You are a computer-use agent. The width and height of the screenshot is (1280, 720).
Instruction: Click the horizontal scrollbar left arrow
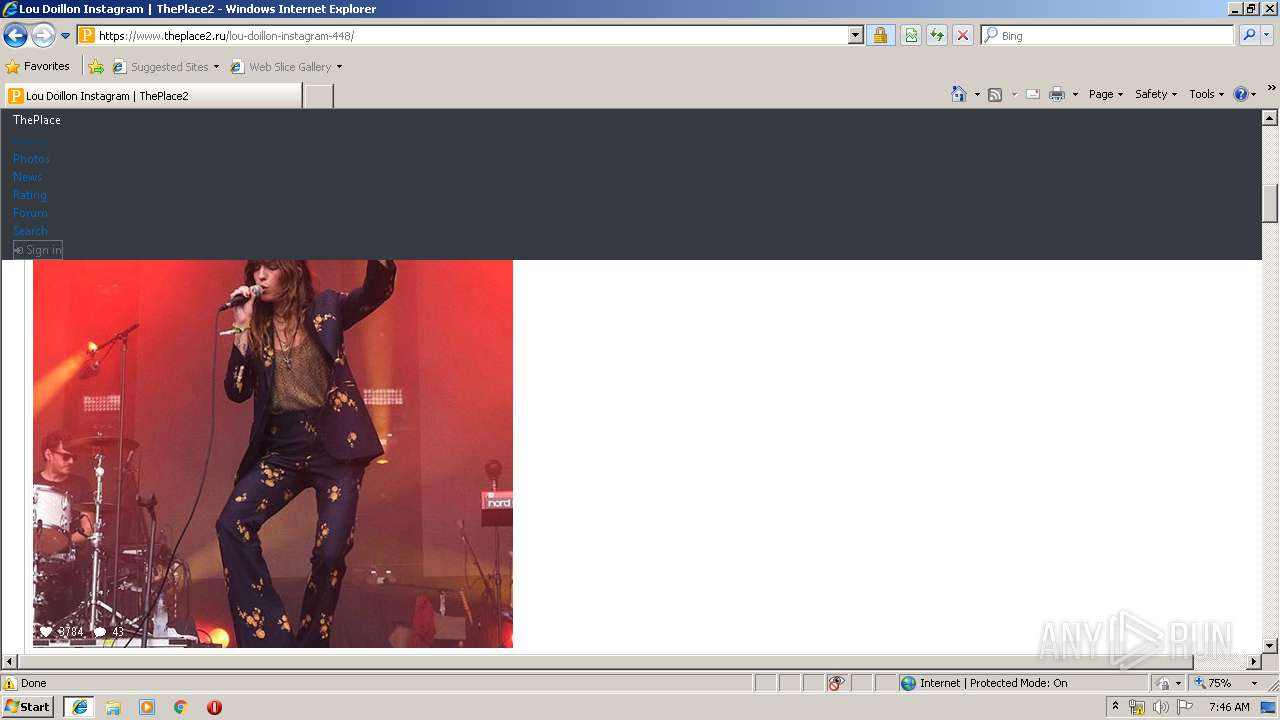(x=9, y=662)
